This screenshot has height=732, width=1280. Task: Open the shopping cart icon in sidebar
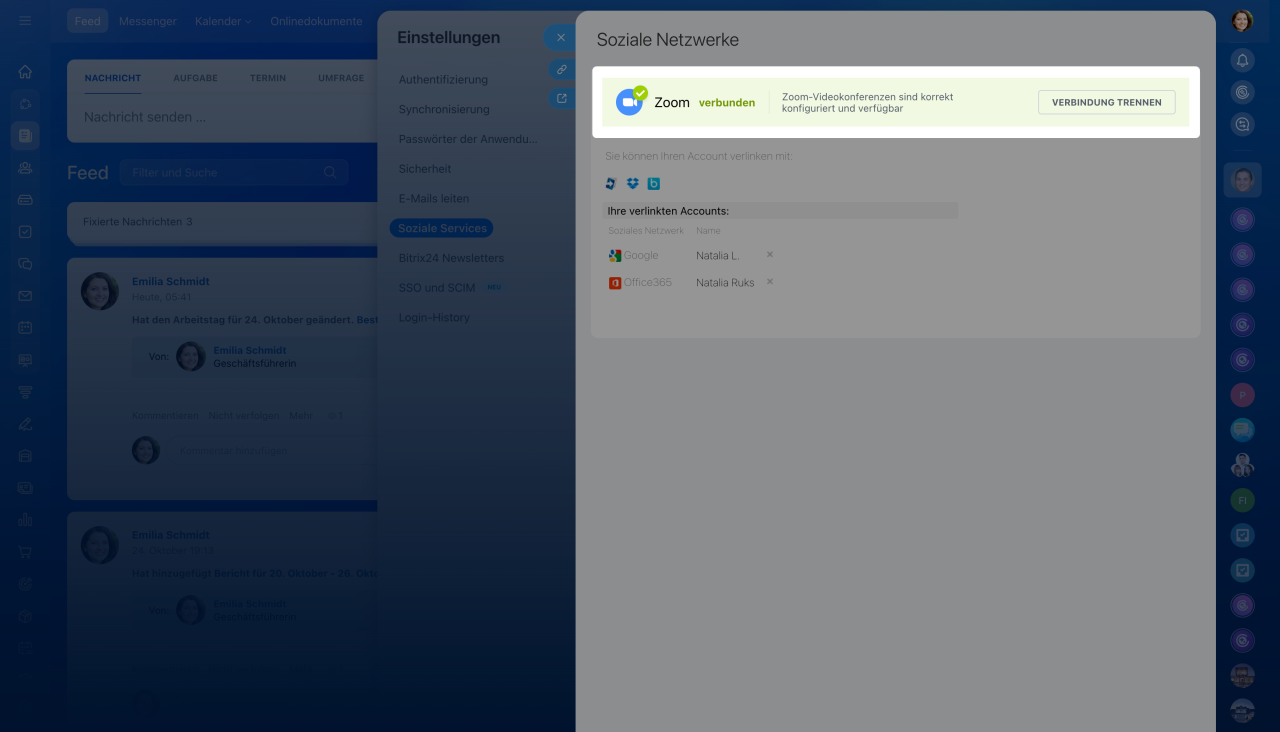(25, 552)
